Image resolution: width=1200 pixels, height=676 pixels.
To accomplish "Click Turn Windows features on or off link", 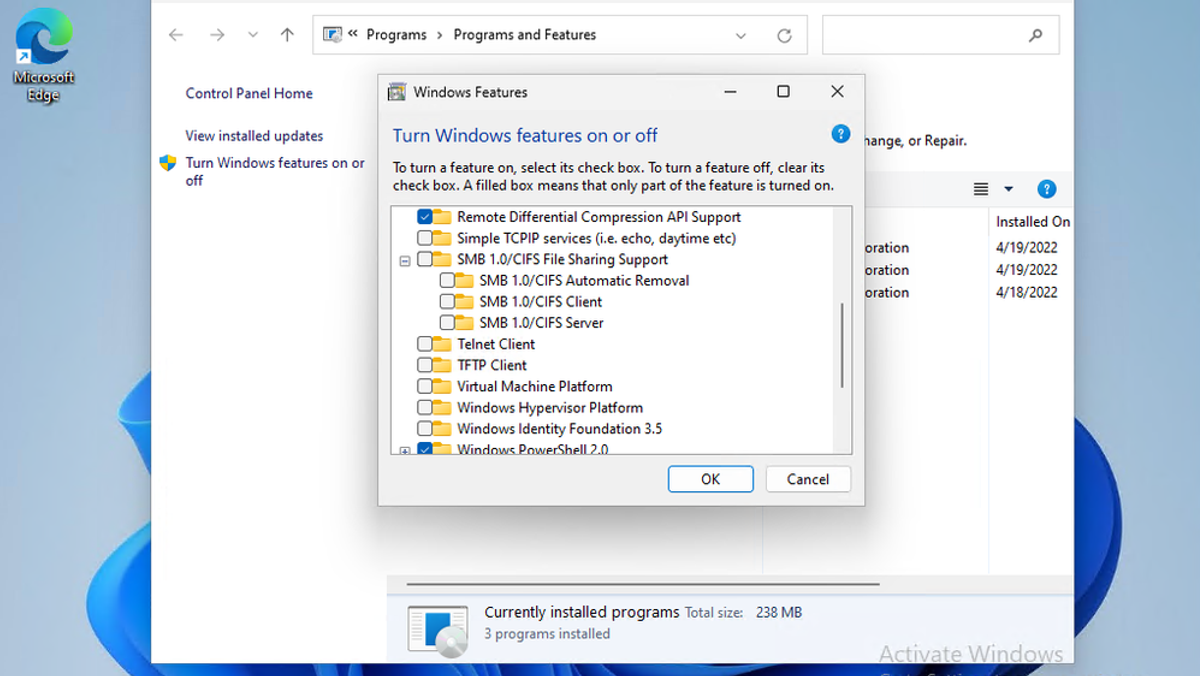I will point(275,171).
